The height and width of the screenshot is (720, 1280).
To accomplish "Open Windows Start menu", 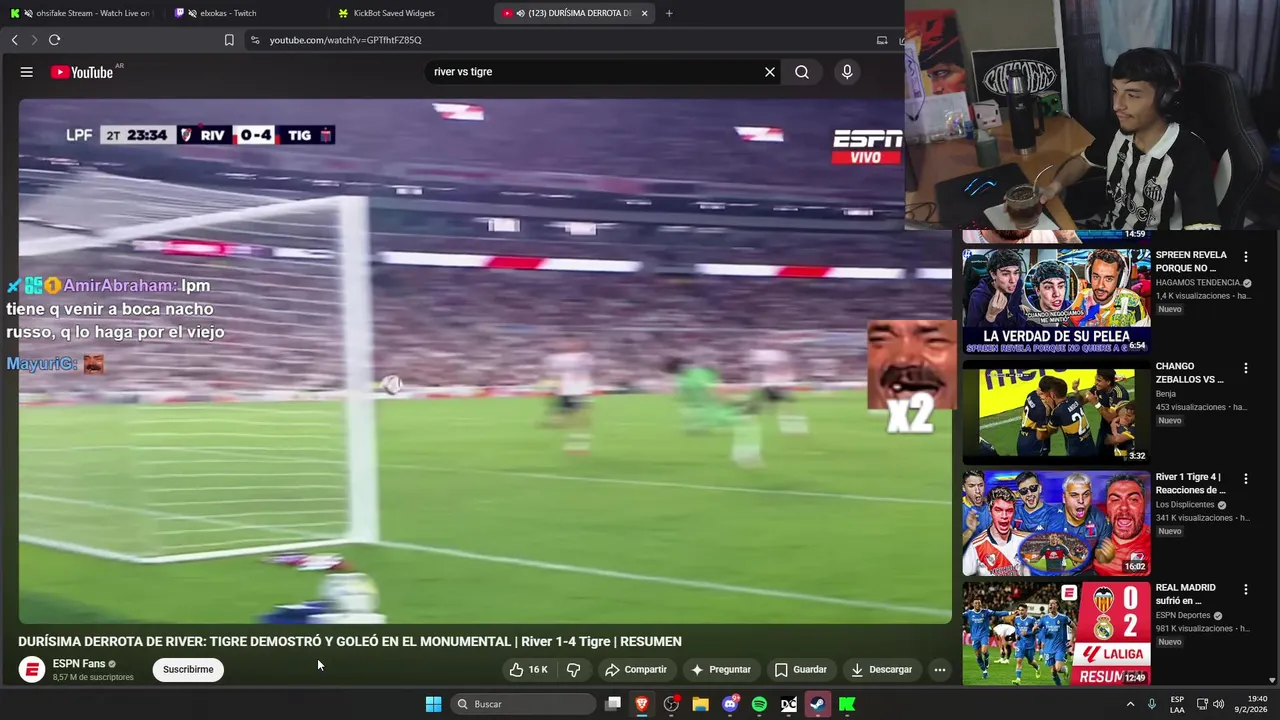I will point(433,704).
